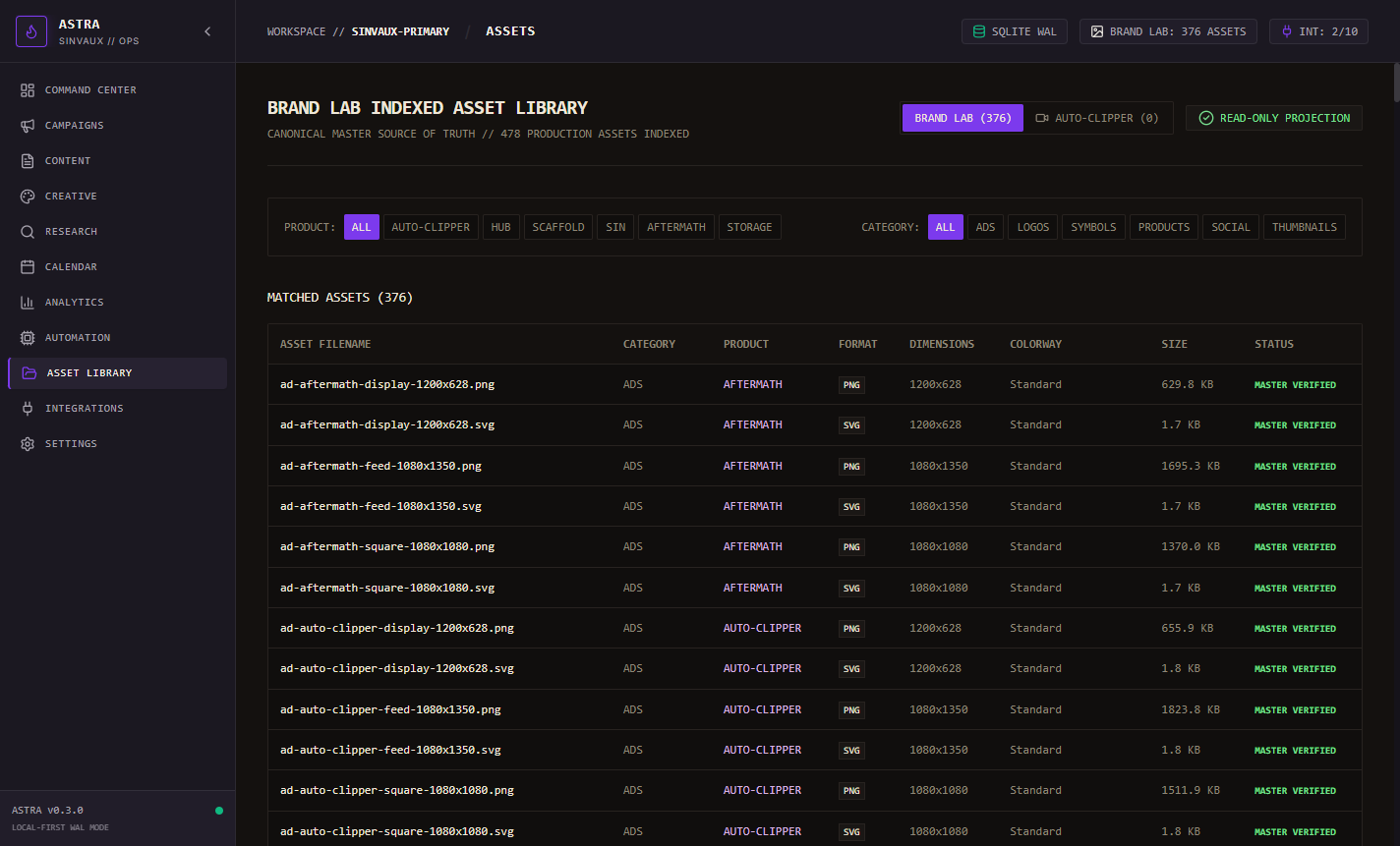Click the Asset Filename column header
The width and height of the screenshot is (1400, 846).
click(325, 344)
